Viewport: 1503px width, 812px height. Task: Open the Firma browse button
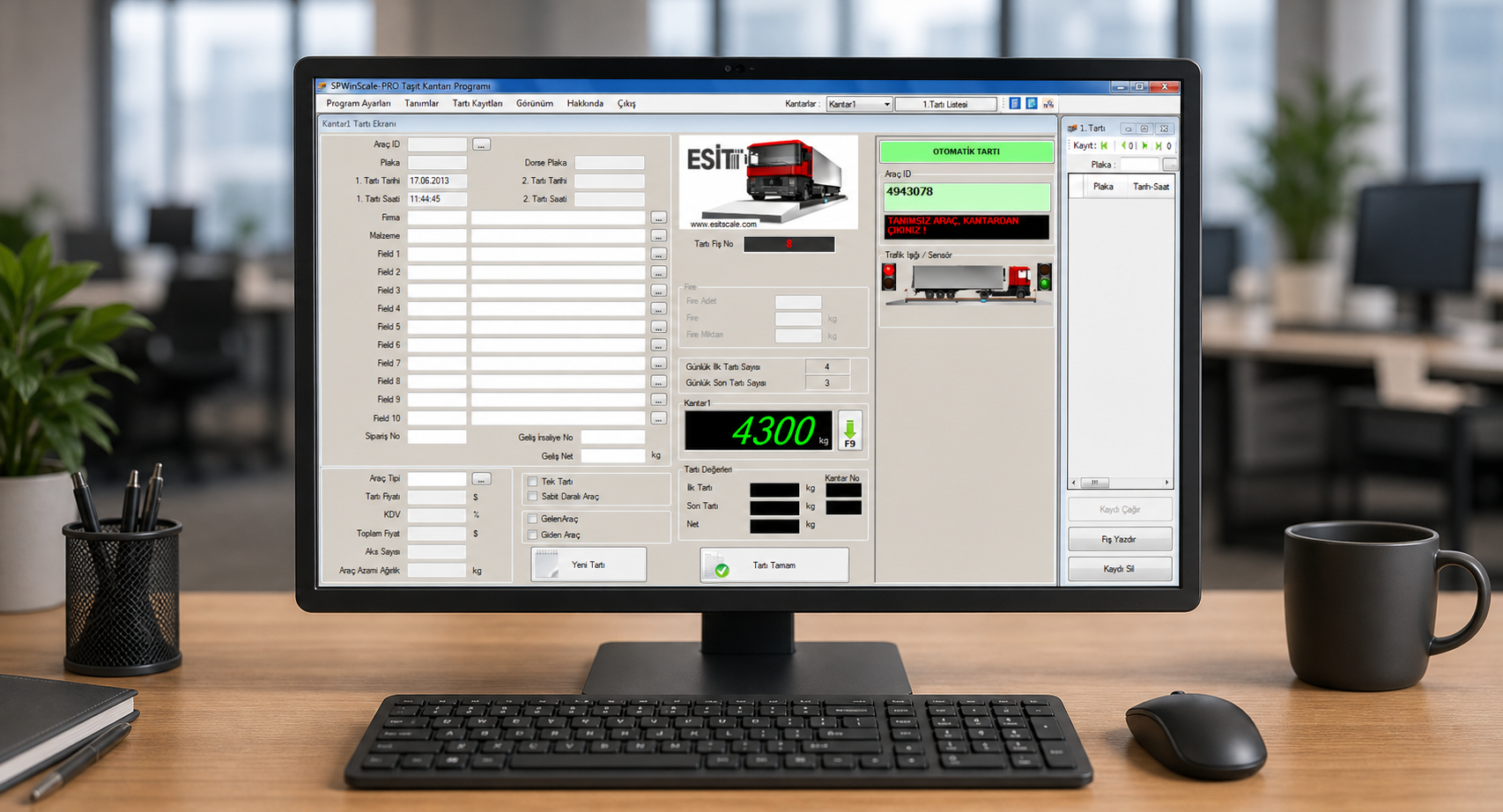point(658,218)
